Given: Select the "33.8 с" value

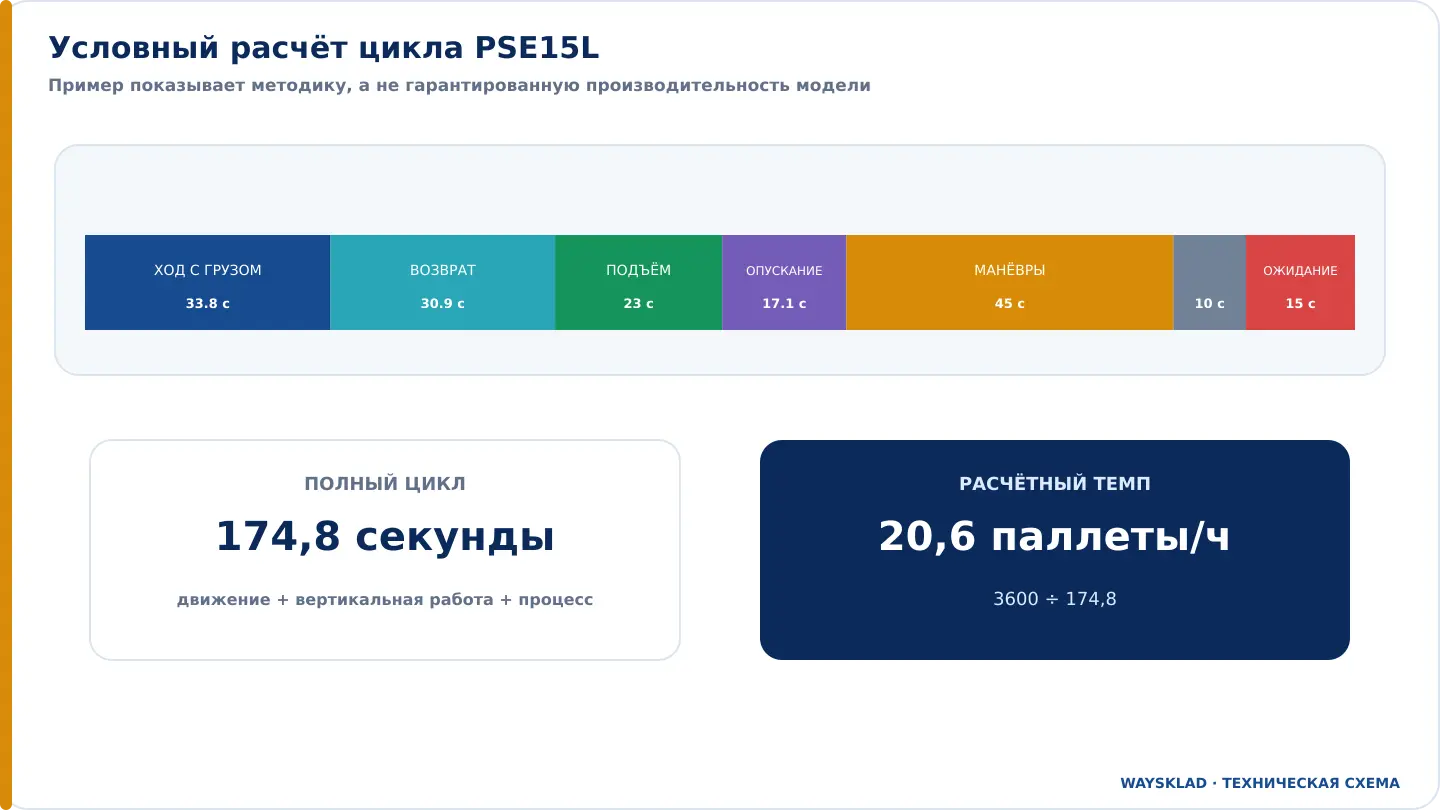Looking at the screenshot, I should pos(208,304).
